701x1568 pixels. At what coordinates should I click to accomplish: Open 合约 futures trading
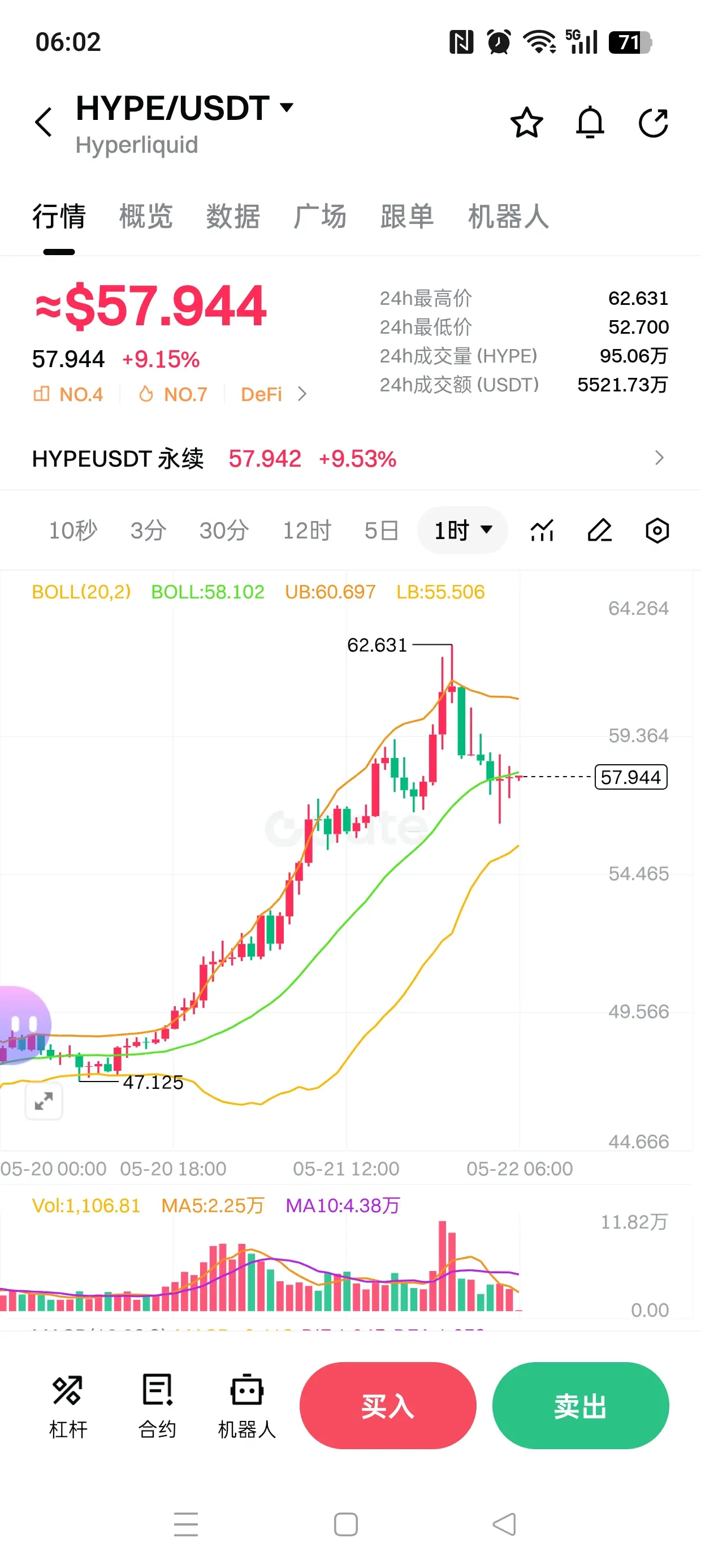pyautogui.click(x=157, y=1406)
